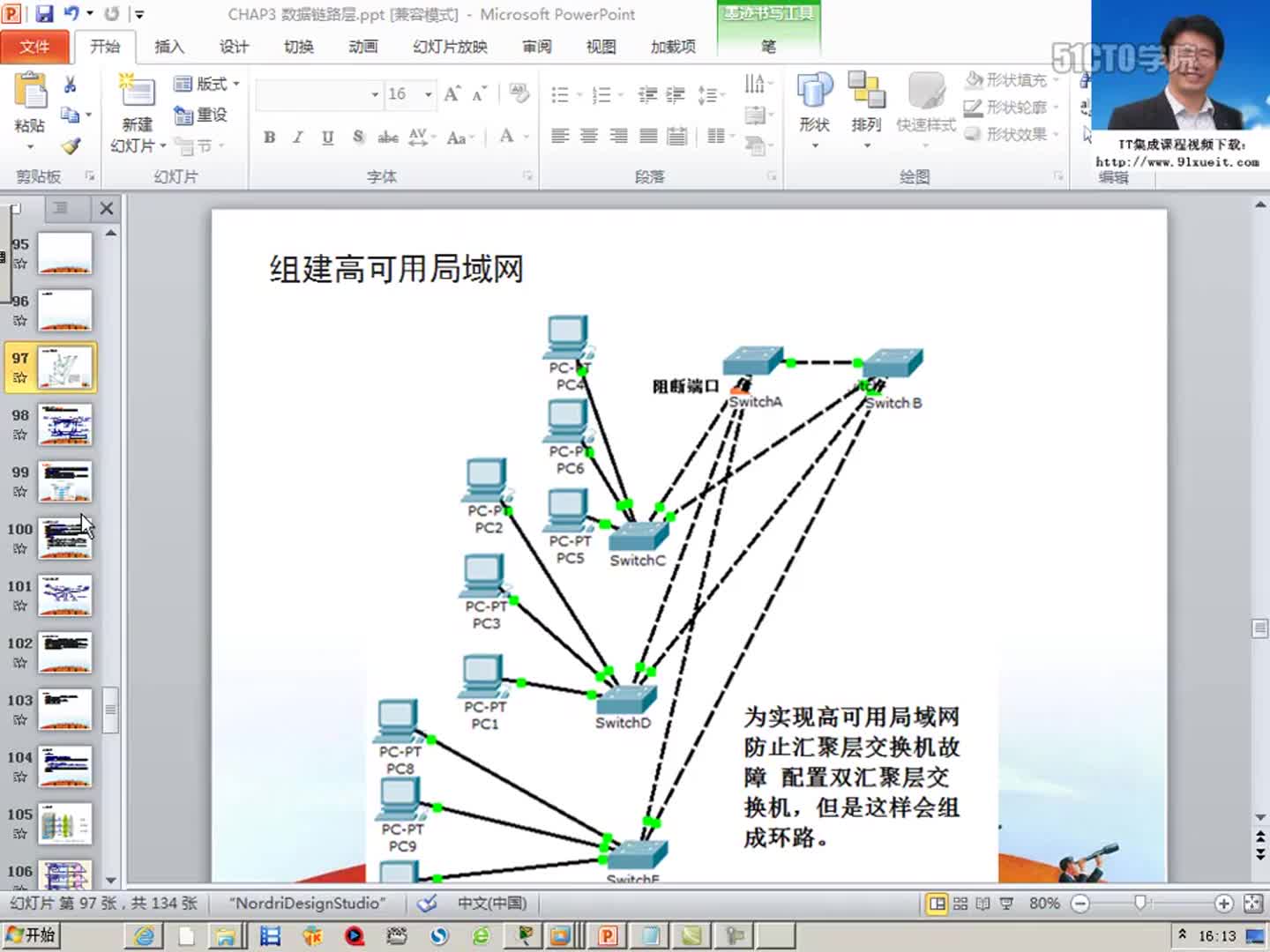Fit slide to current window icon
This screenshot has width=1270, height=952.
pos(1252,904)
